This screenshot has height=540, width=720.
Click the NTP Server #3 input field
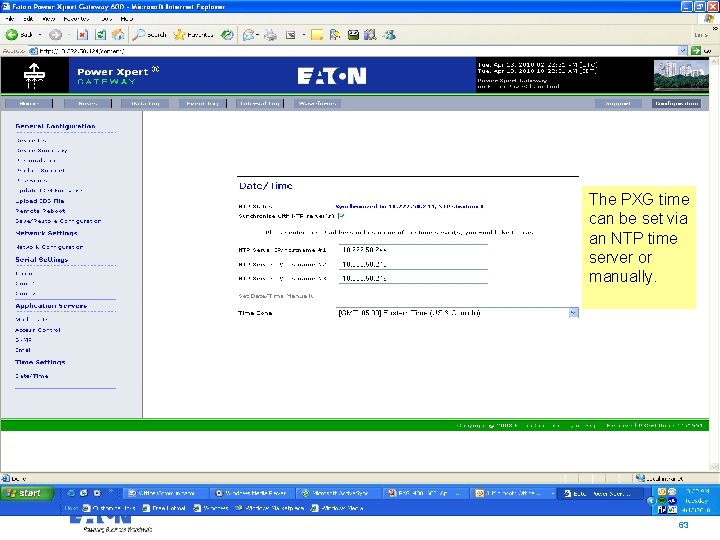tap(413, 278)
